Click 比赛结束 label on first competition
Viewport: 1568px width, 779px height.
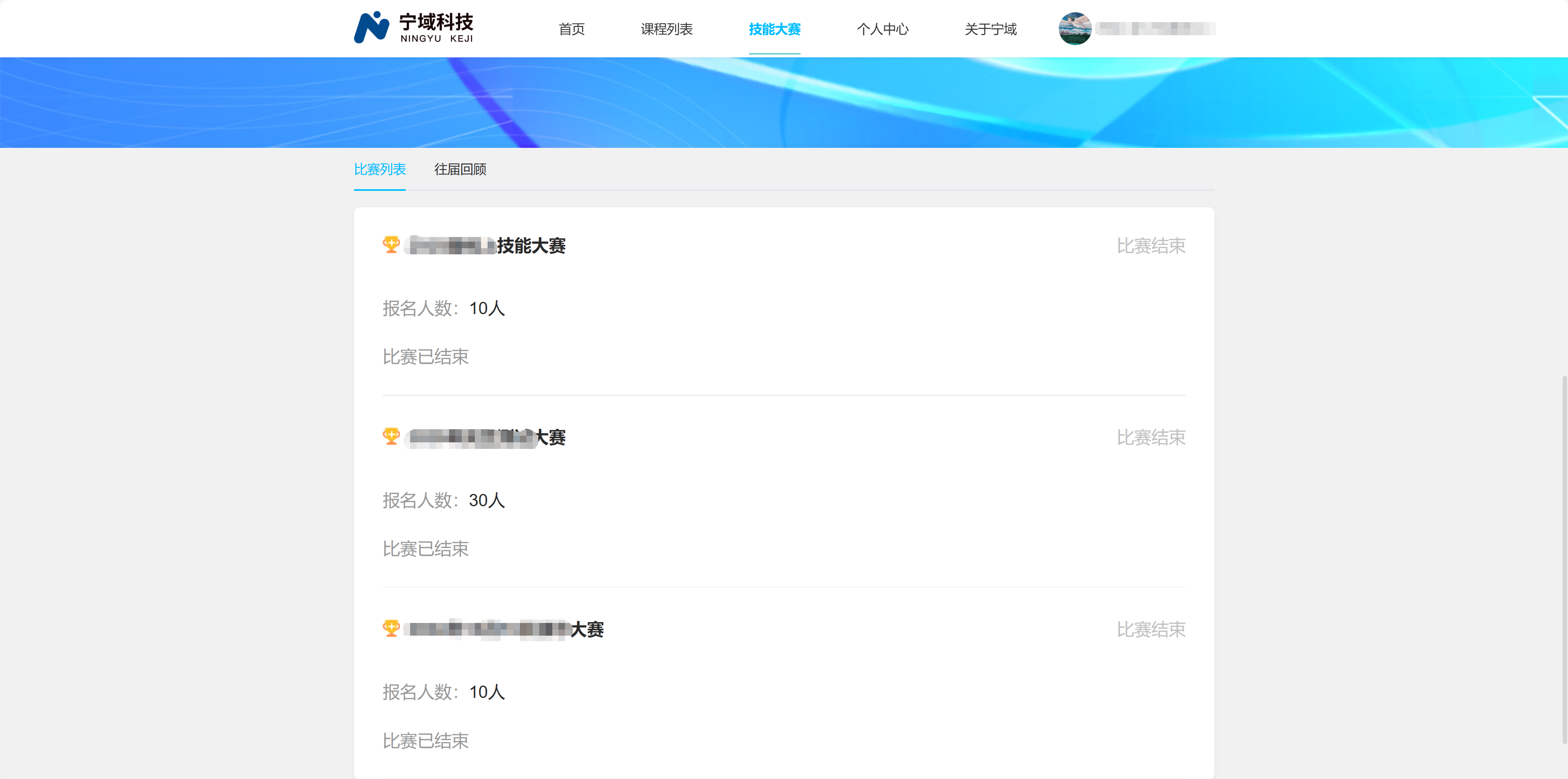point(1150,245)
